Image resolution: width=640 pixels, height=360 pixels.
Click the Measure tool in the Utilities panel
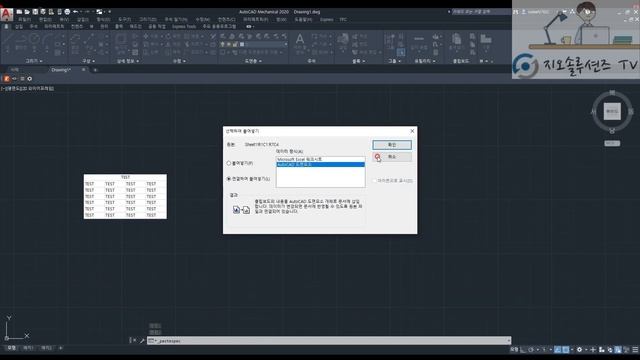coord(419,40)
